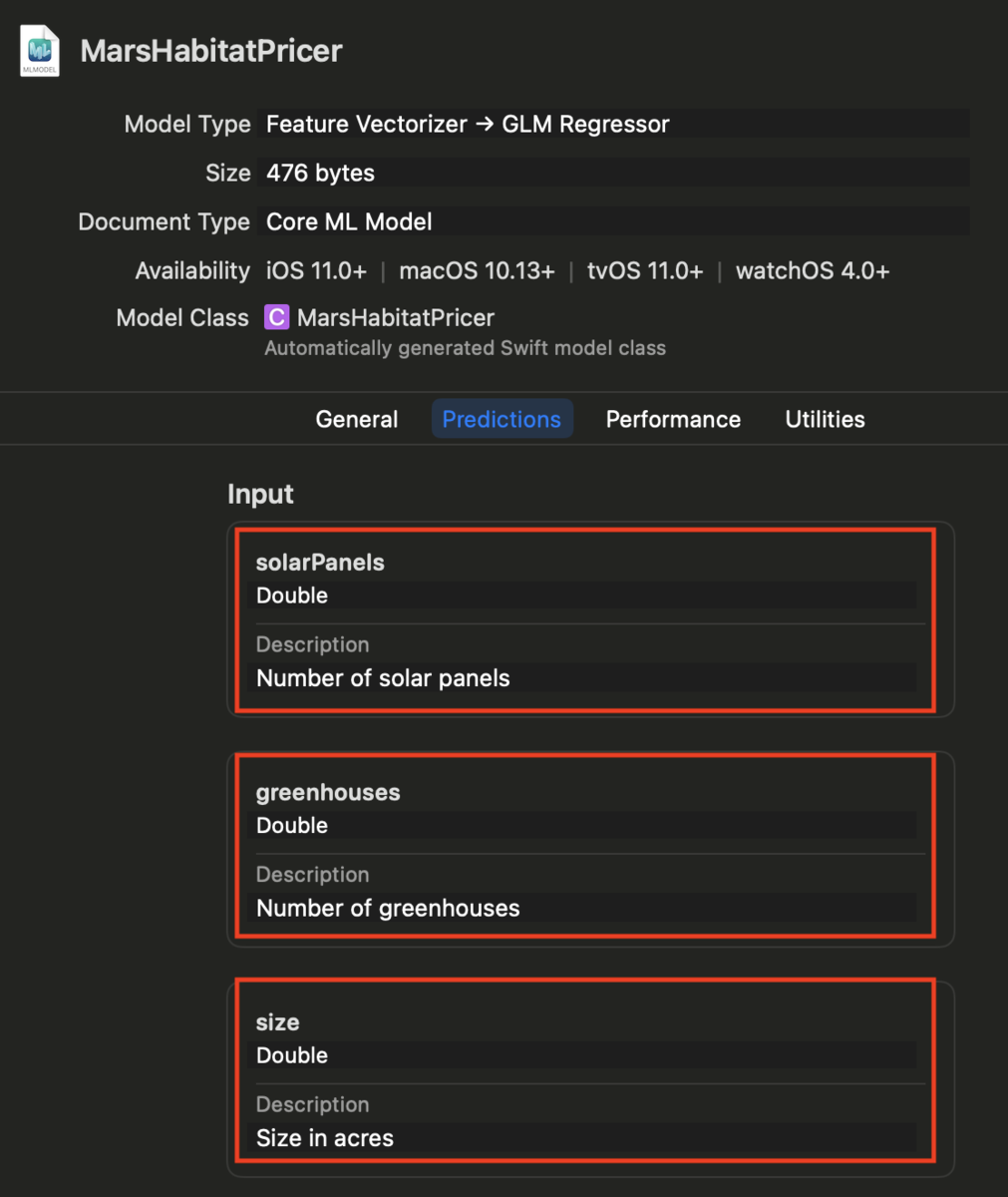Click the Size in acres description field
The width and height of the screenshot is (1008, 1197).
coord(585,1138)
